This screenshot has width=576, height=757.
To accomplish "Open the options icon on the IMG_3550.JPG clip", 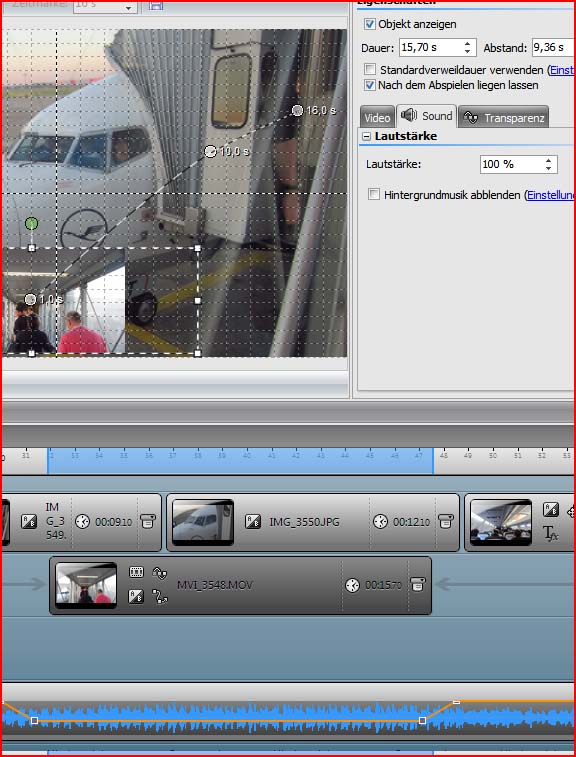I will click(x=445, y=521).
